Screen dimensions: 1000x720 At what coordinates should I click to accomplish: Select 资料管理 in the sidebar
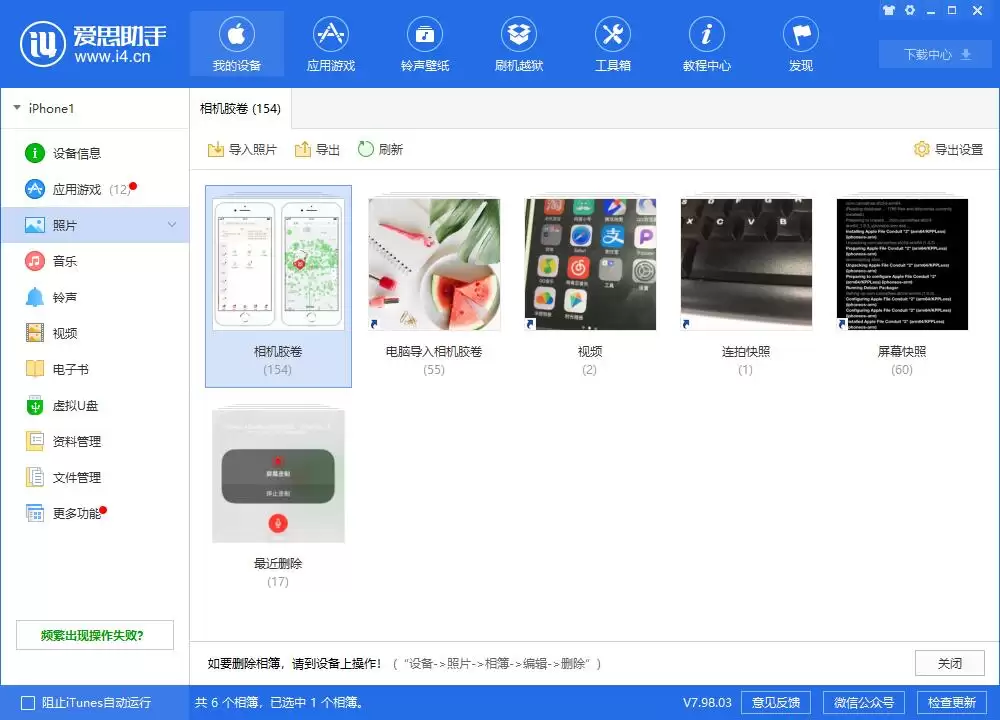point(94,441)
